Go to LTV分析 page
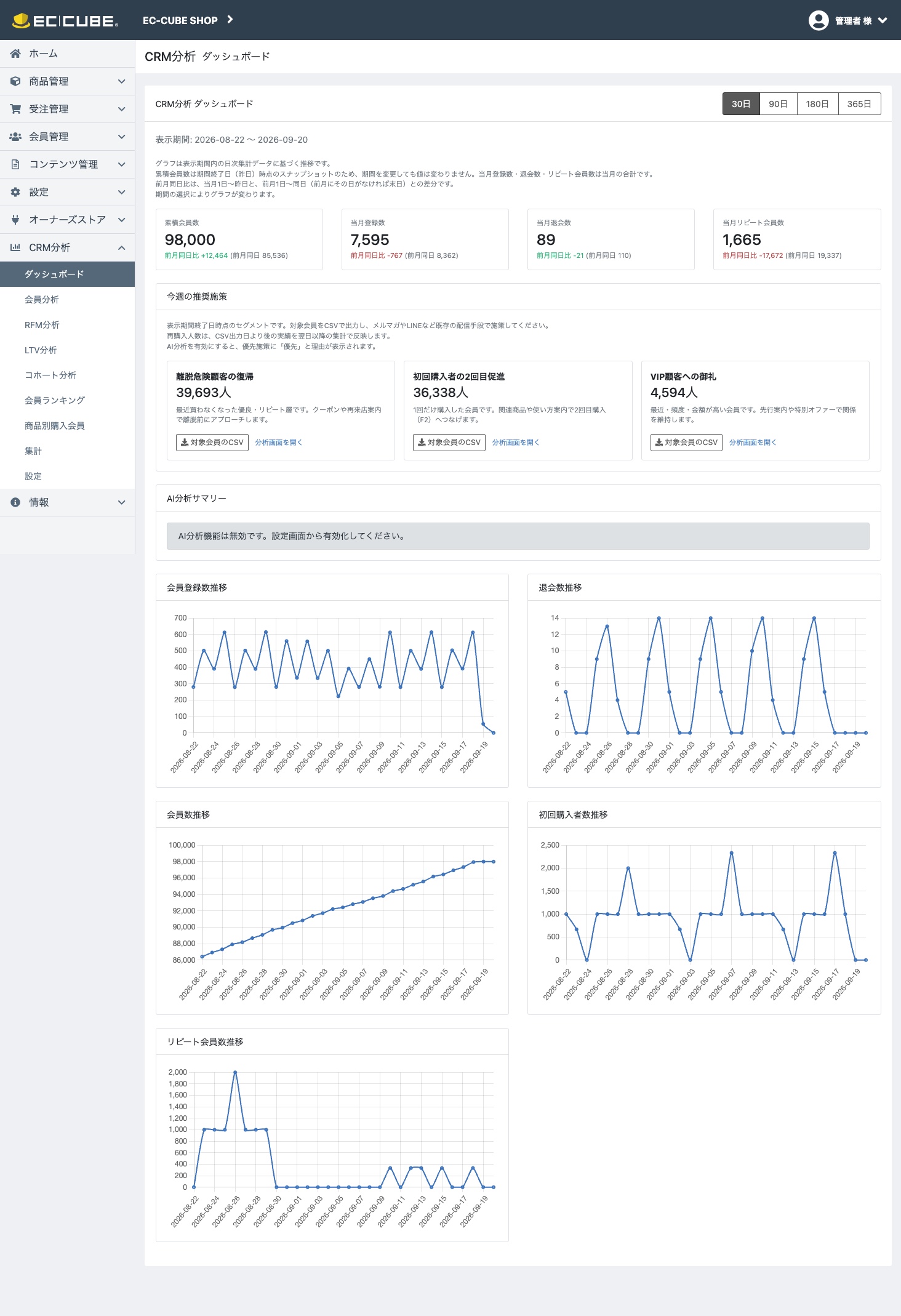Screen dimensions: 901x1316 click(68, 350)
